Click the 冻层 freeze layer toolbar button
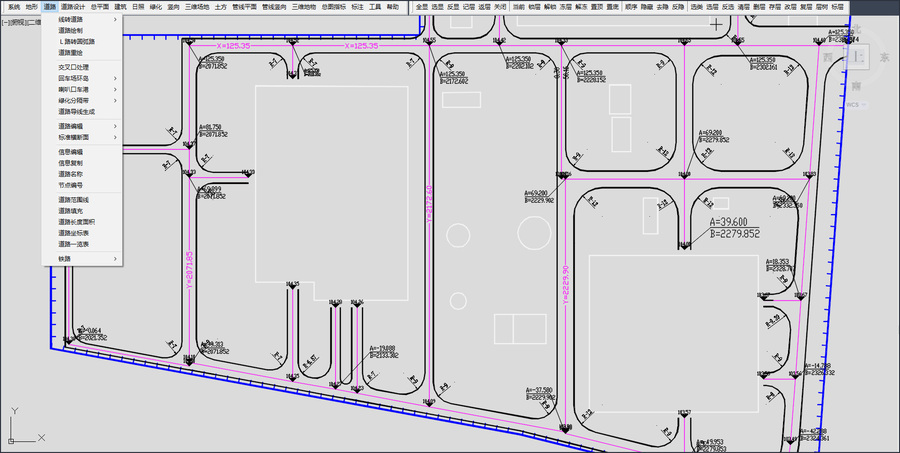Image resolution: width=900 pixels, height=453 pixels. pos(565,7)
